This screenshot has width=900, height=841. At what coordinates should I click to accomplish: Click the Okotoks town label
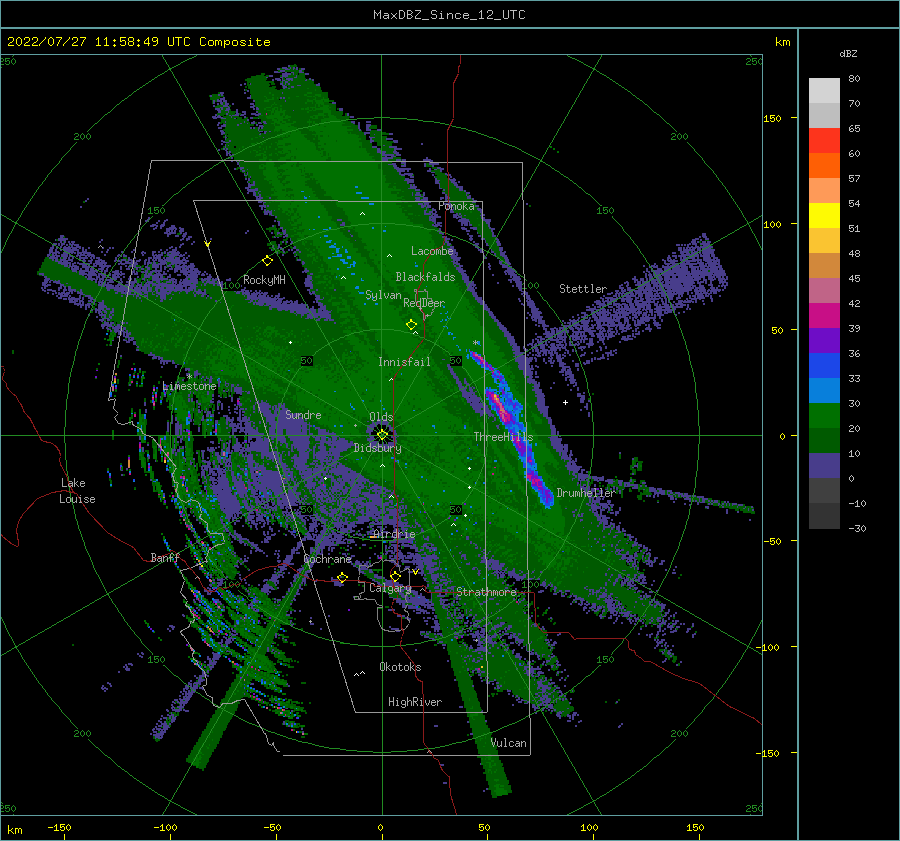coord(400,667)
